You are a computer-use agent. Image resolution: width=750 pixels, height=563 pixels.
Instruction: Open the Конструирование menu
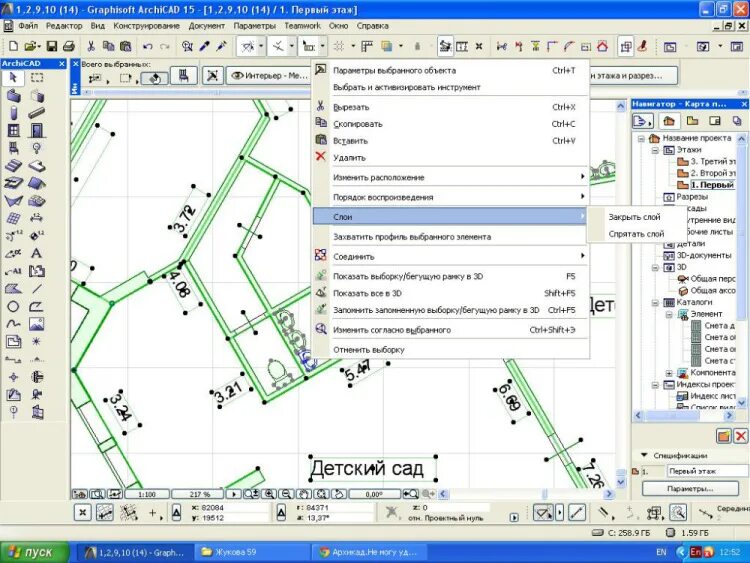[x=146, y=26]
